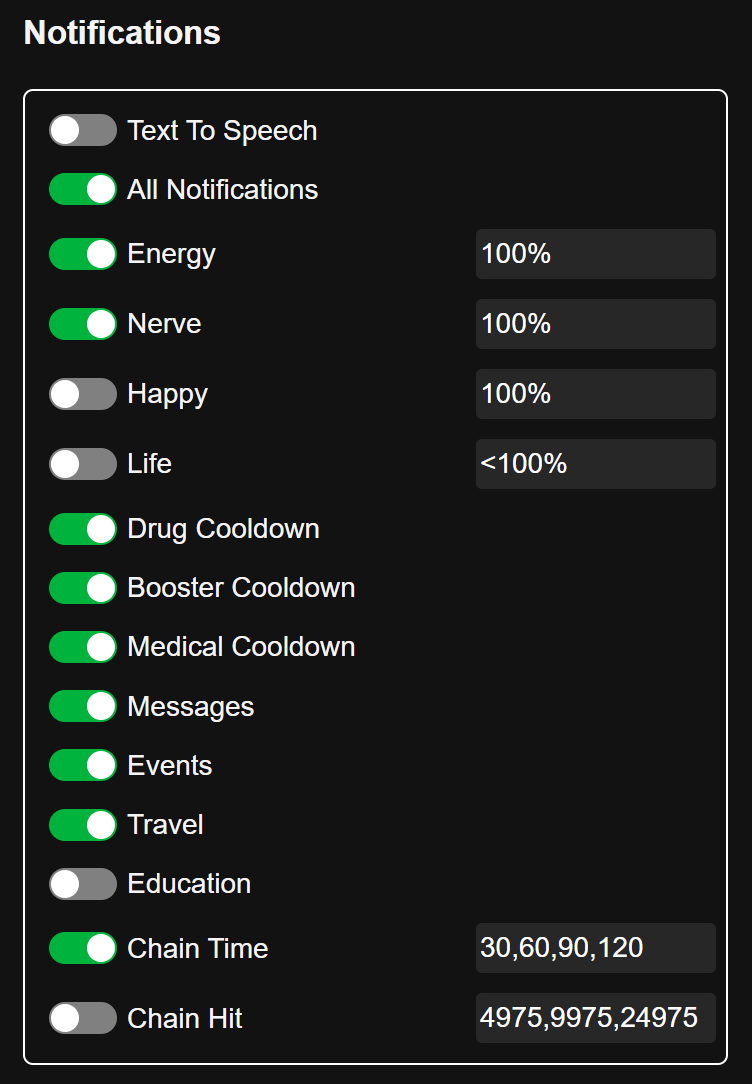This screenshot has width=752, height=1084.
Task: Disable the Events notification toggle
Action: pos(83,765)
